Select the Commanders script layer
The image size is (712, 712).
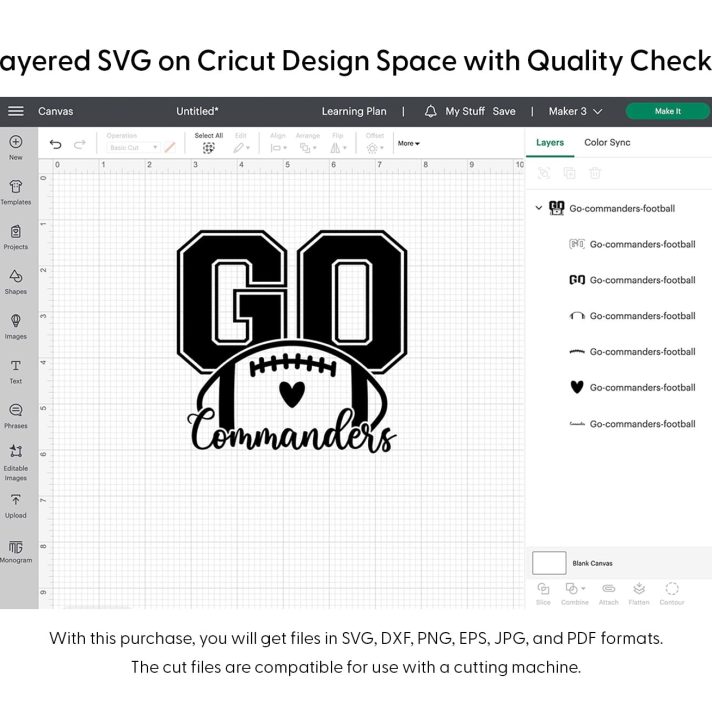pyautogui.click(x=632, y=424)
